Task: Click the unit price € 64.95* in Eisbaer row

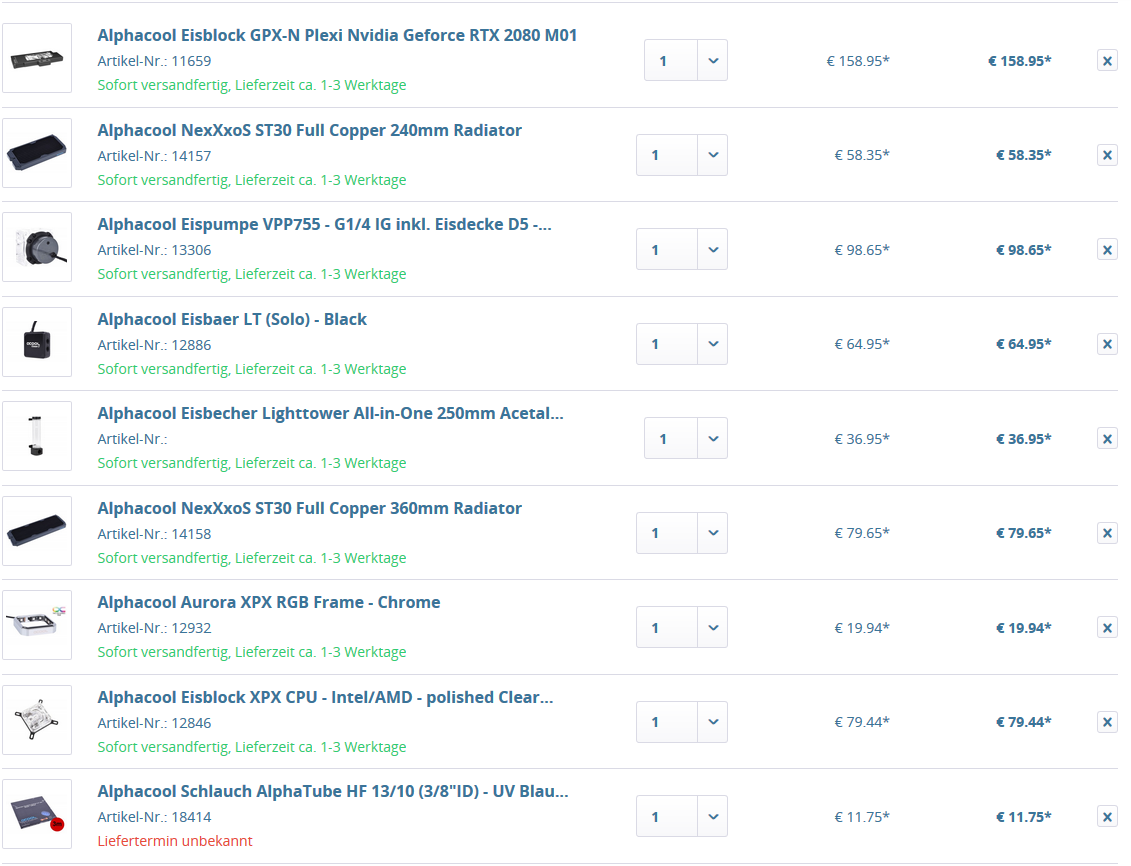Action: click(862, 345)
